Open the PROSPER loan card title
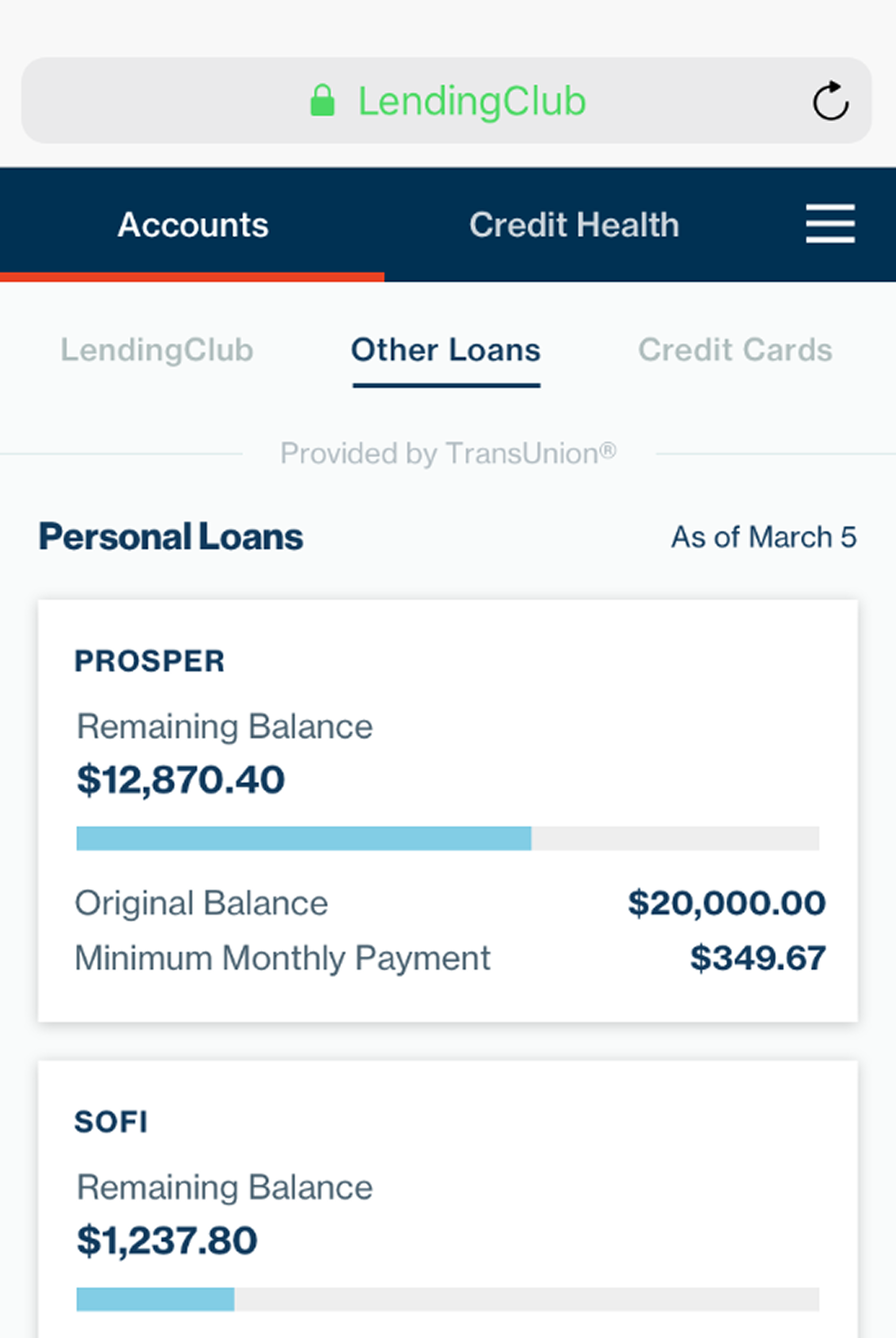 (150, 661)
